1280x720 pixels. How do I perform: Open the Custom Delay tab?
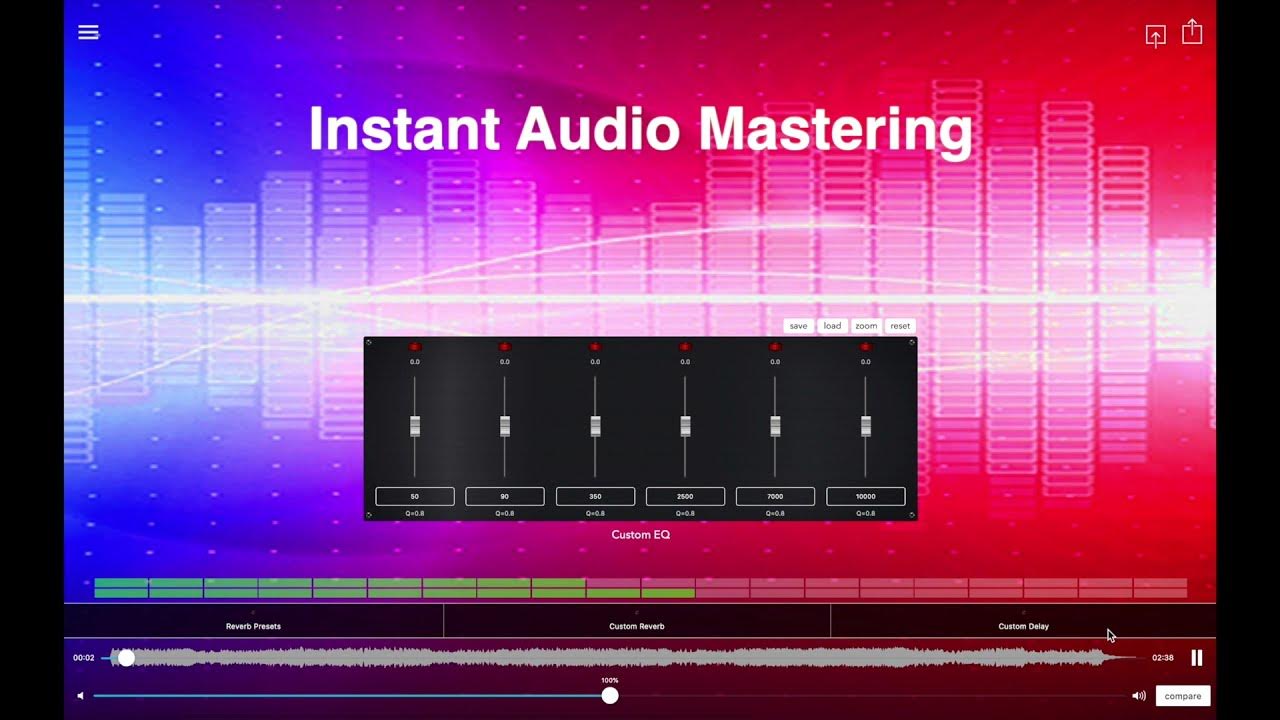pos(1023,621)
